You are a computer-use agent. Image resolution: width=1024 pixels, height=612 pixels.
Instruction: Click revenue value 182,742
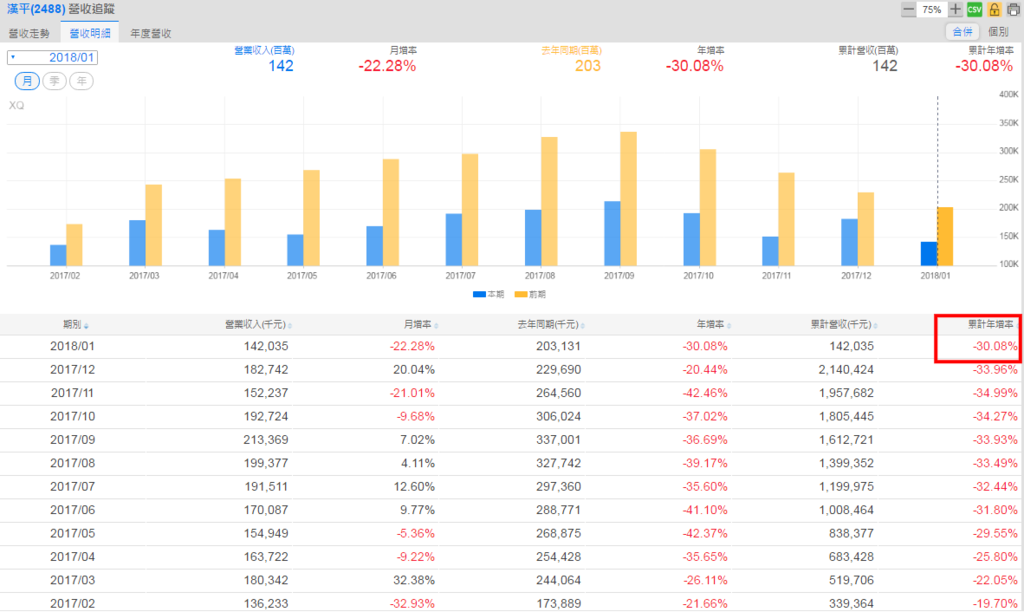(266, 370)
